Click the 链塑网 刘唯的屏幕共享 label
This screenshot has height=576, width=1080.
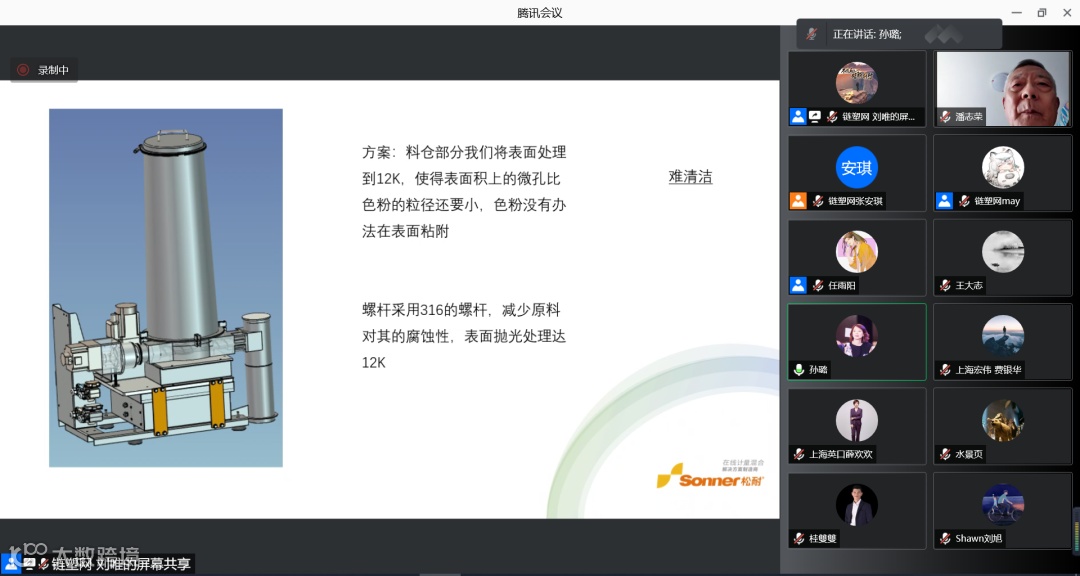121,564
